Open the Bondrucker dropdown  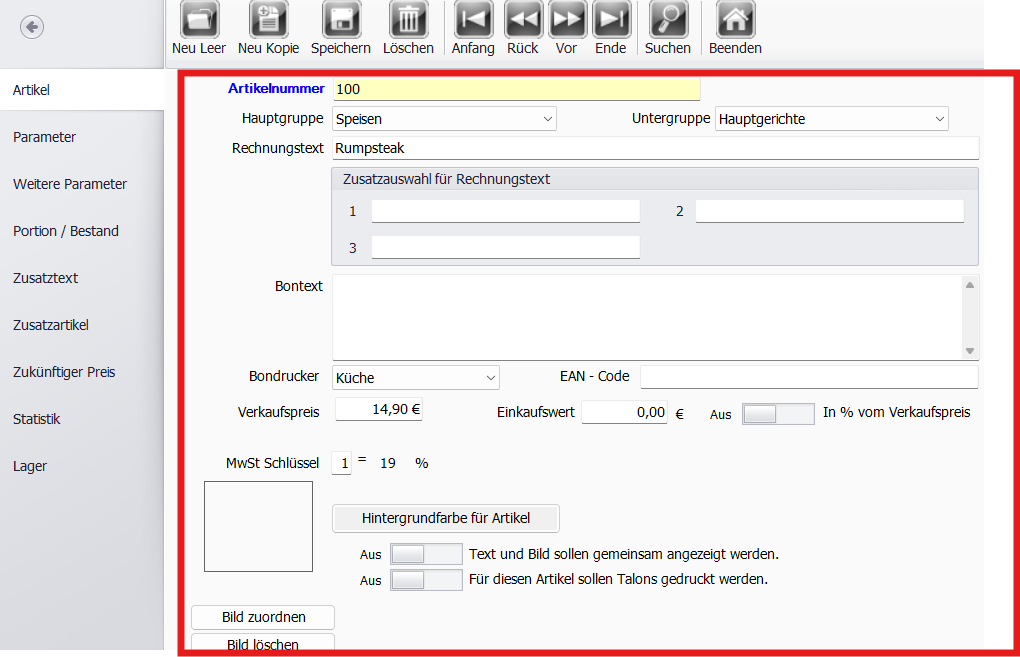pos(416,378)
